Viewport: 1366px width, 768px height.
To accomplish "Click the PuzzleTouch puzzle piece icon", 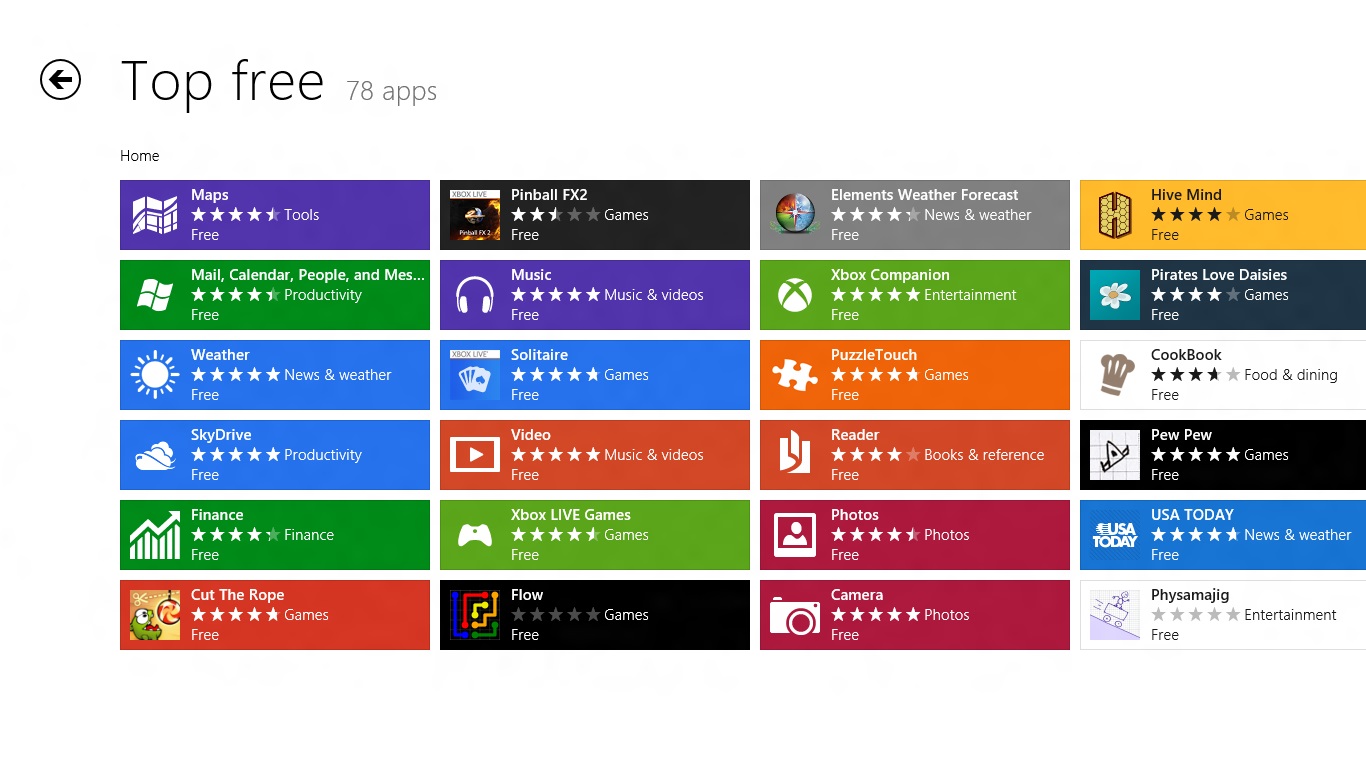I will click(795, 375).
